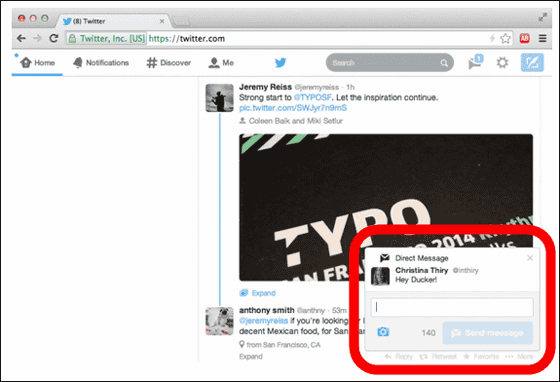Open the Me profile tab
The width and height of the screenshot is (560, 382).
221,63
